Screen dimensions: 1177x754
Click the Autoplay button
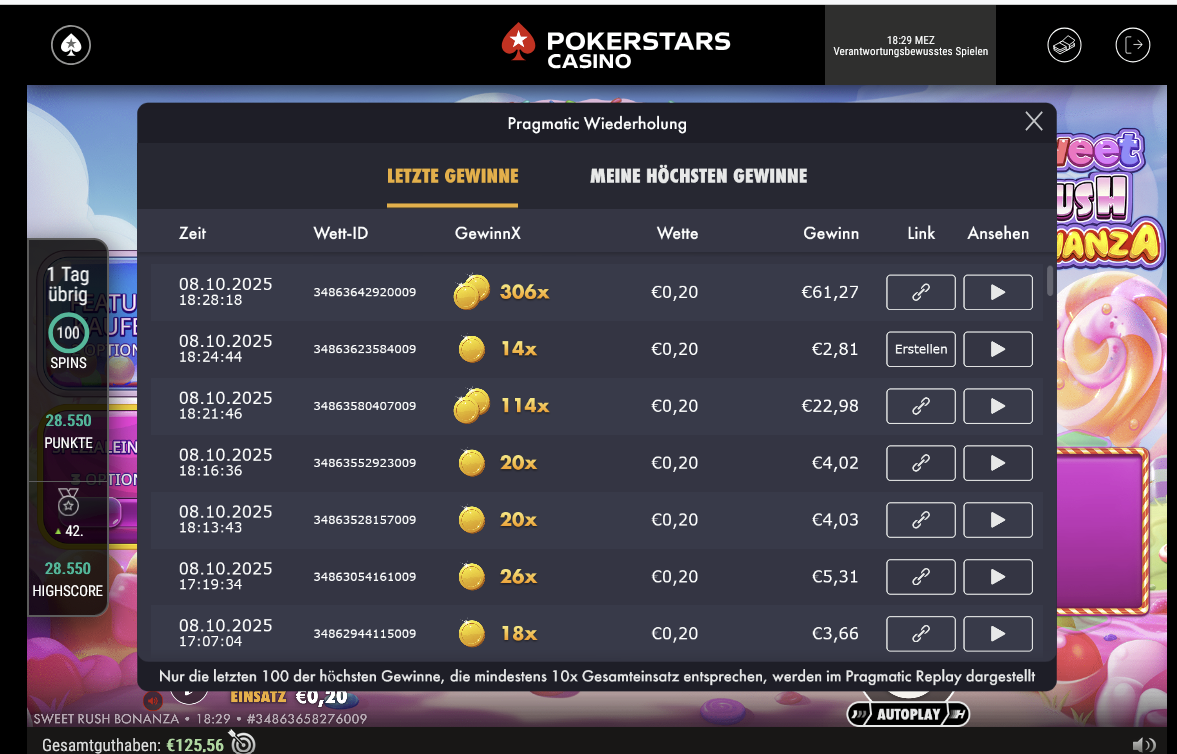click(908, 714)
